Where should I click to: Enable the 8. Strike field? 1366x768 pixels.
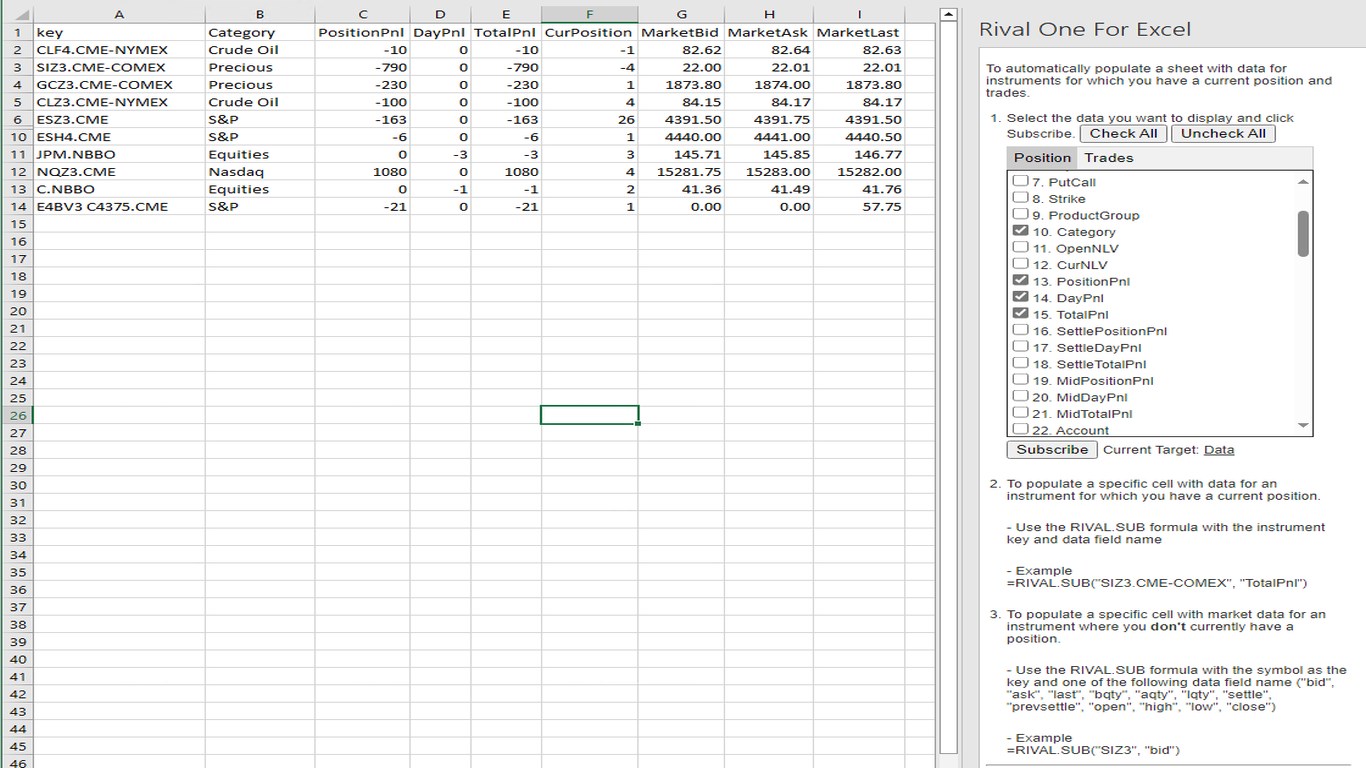click(1020, 198)
